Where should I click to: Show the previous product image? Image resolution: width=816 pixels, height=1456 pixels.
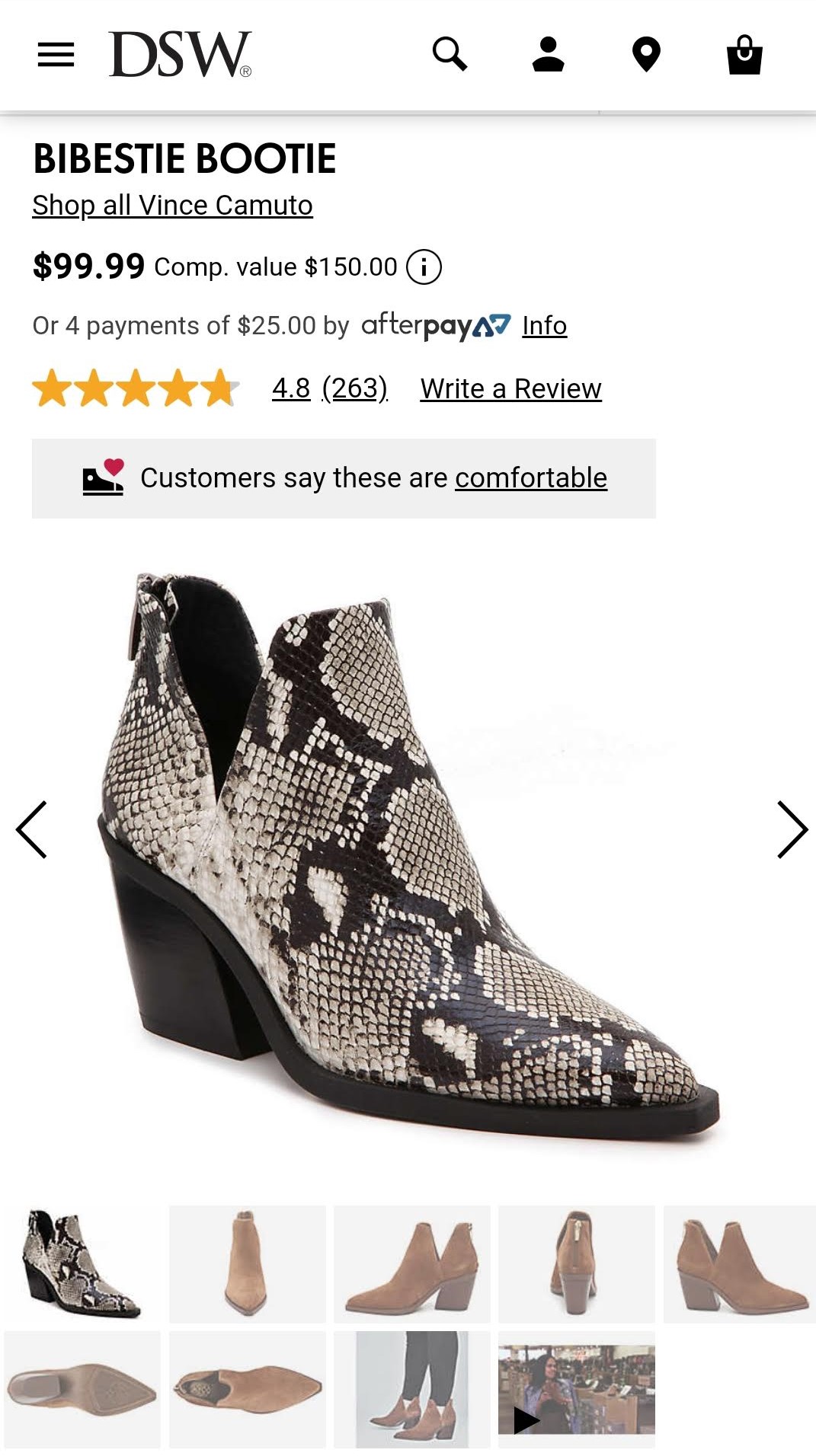pos(31,829)
